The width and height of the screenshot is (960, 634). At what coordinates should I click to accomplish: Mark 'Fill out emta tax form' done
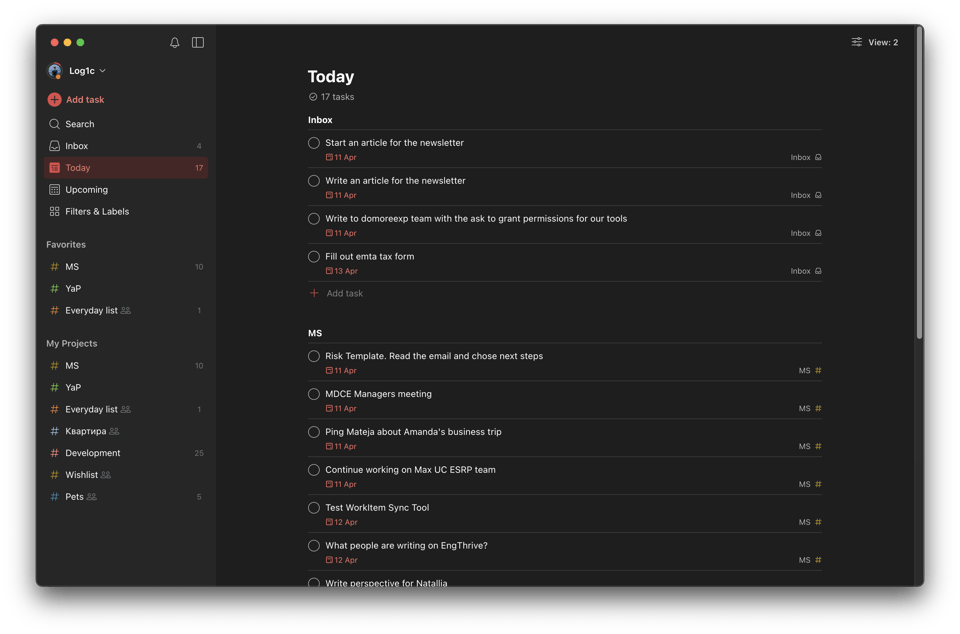pyautogui.click(x=314, y=257)
